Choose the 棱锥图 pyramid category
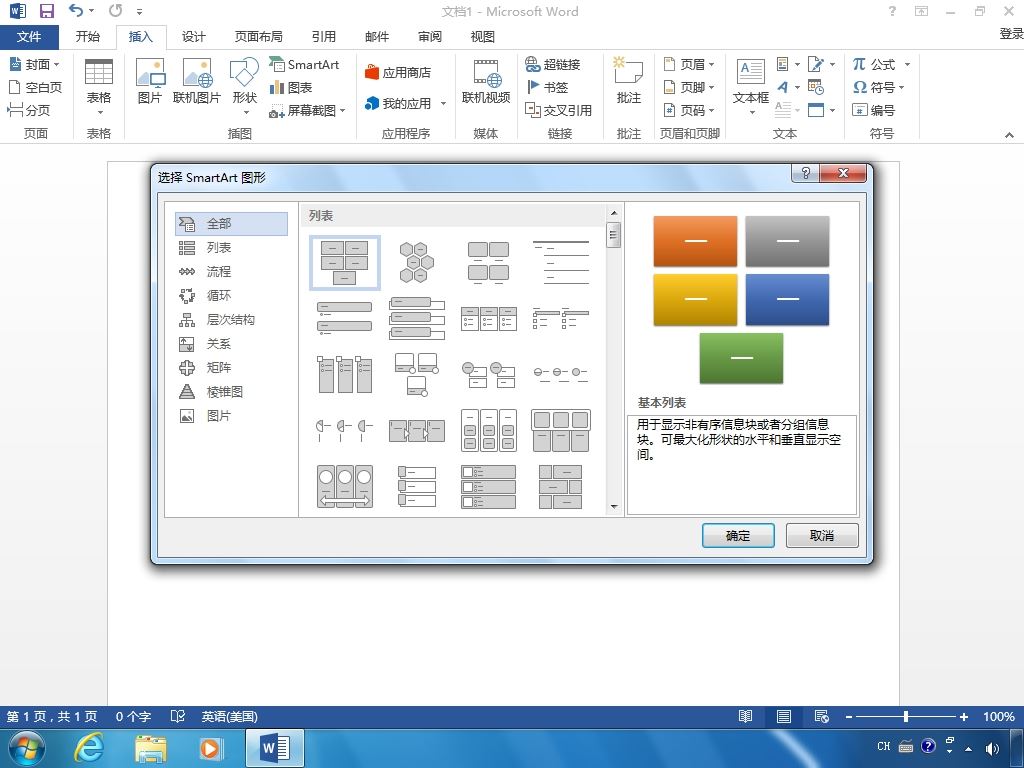This screenshot has width=1024, height=768. (231, 392)
